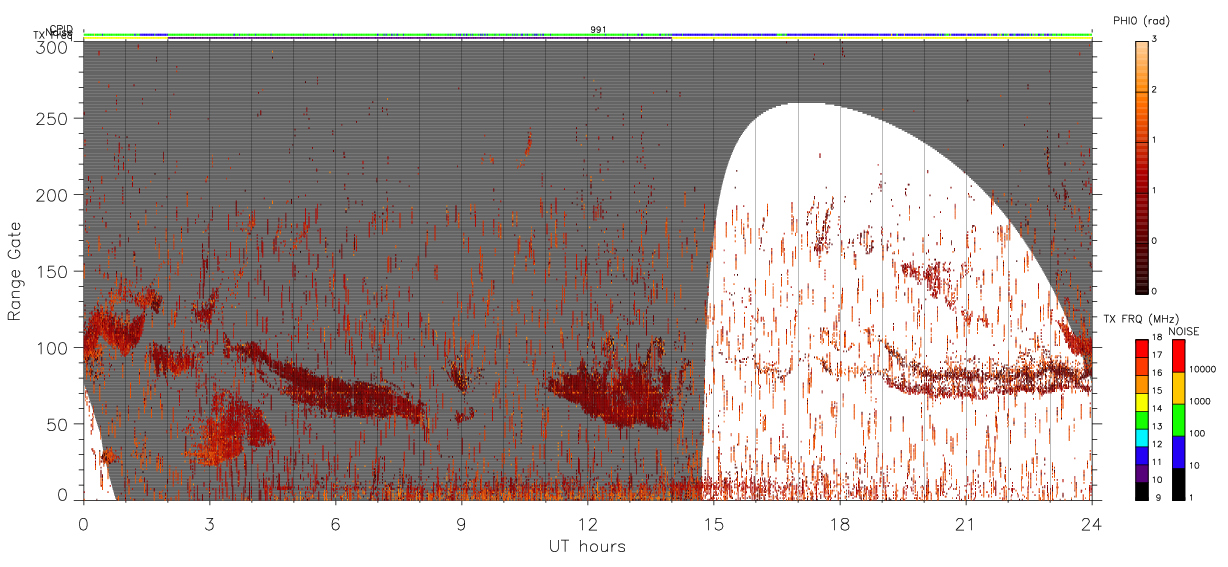Click the PHI0 gradient color bar
This screenshot has width=1228, height=567.
pyautogui.click(x=1142, y=166)
